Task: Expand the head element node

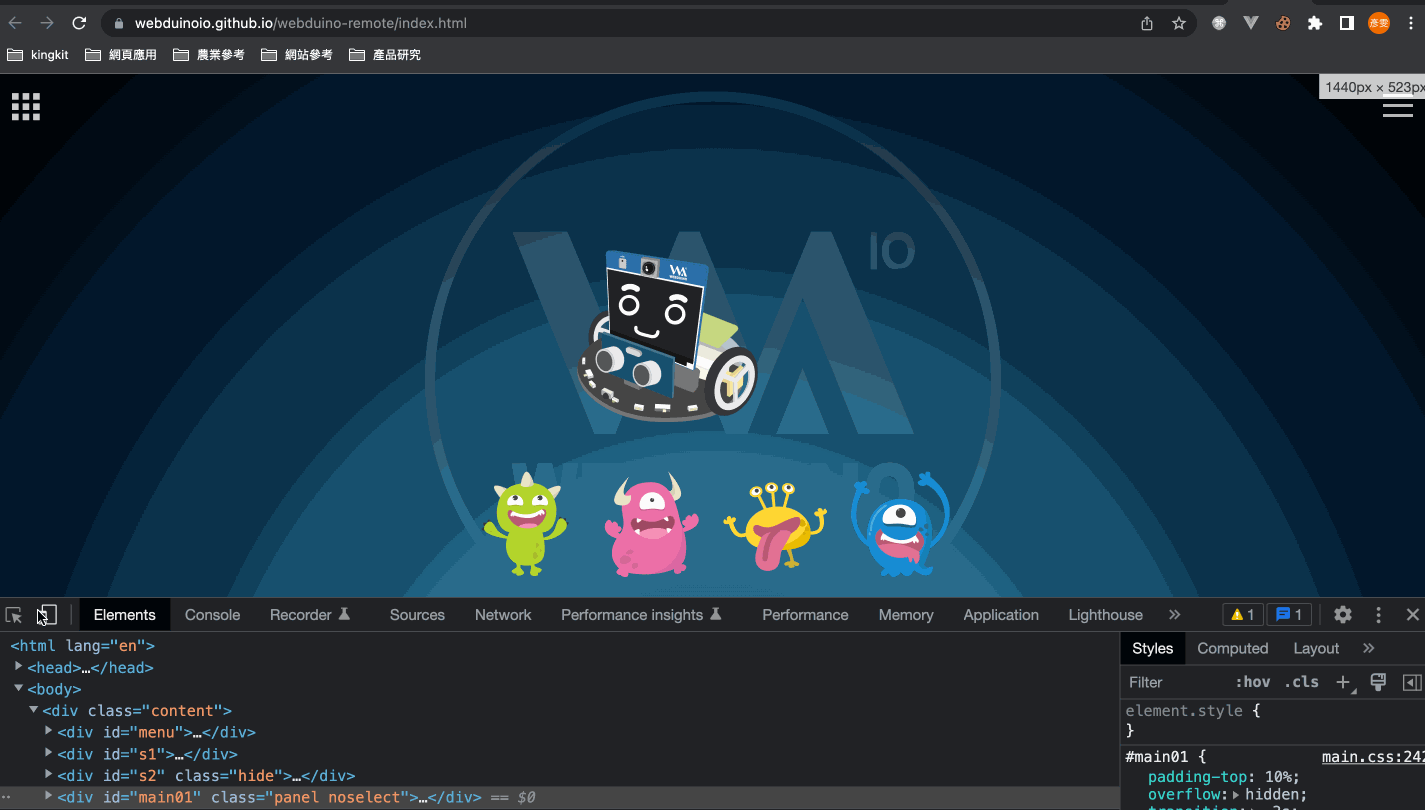Action: (18, 666)
